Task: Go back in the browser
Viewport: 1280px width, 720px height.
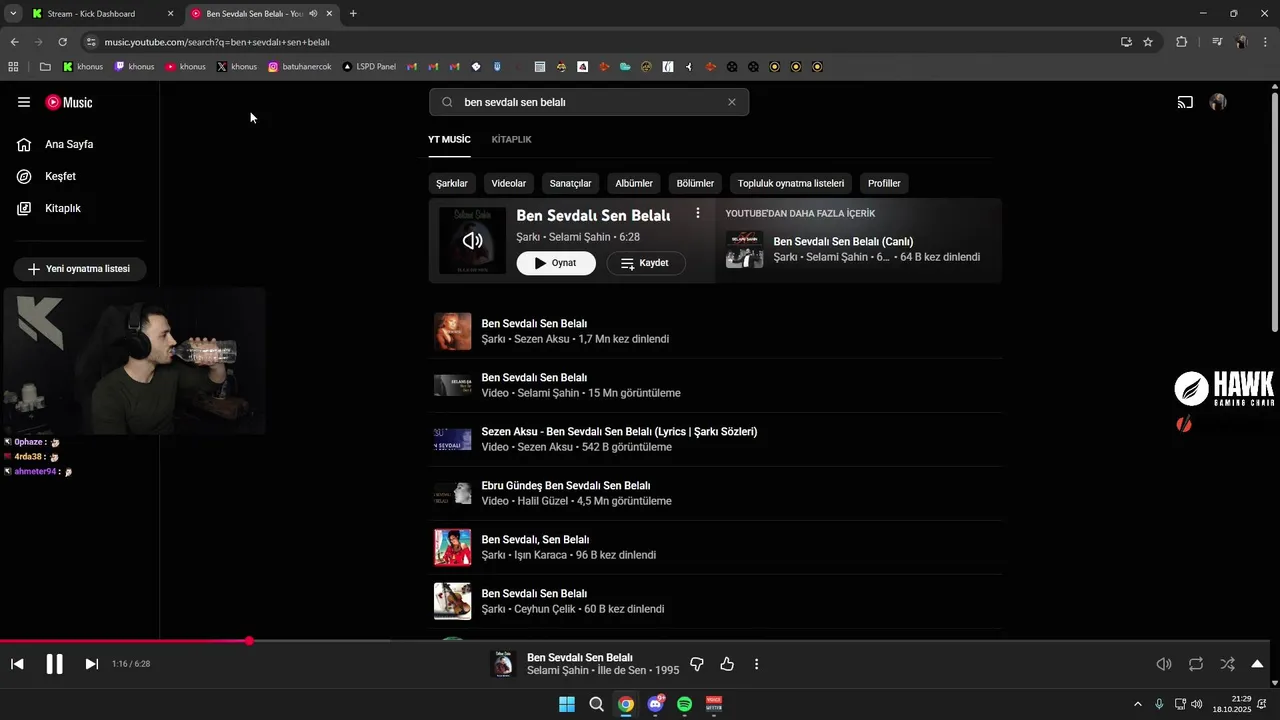Action: pos(14,42)
